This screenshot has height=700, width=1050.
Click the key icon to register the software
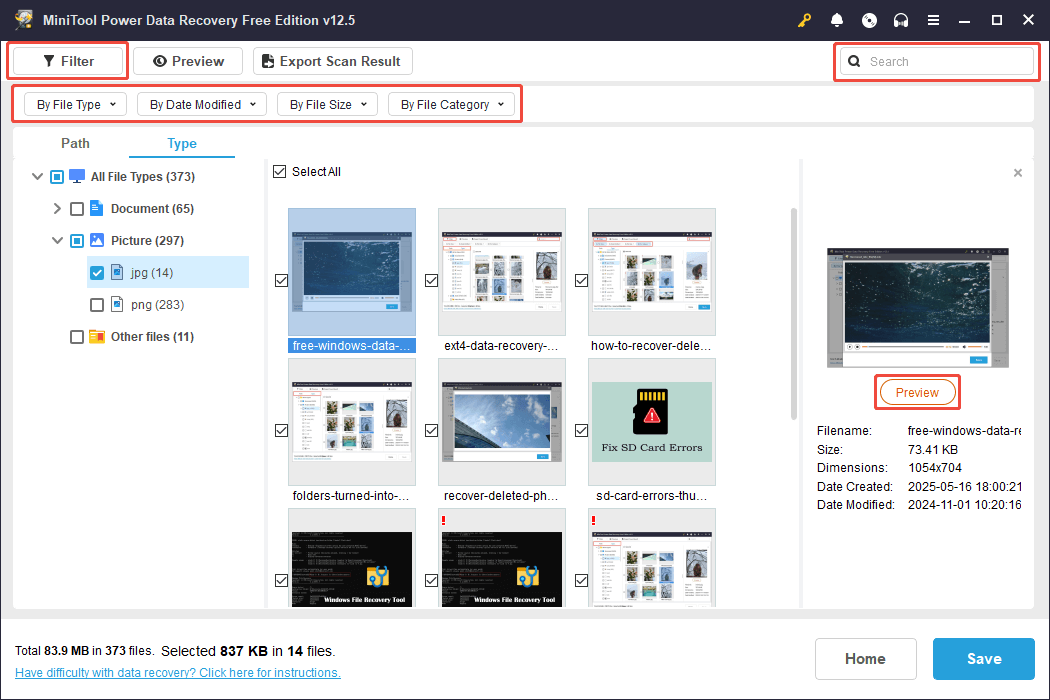804,19
